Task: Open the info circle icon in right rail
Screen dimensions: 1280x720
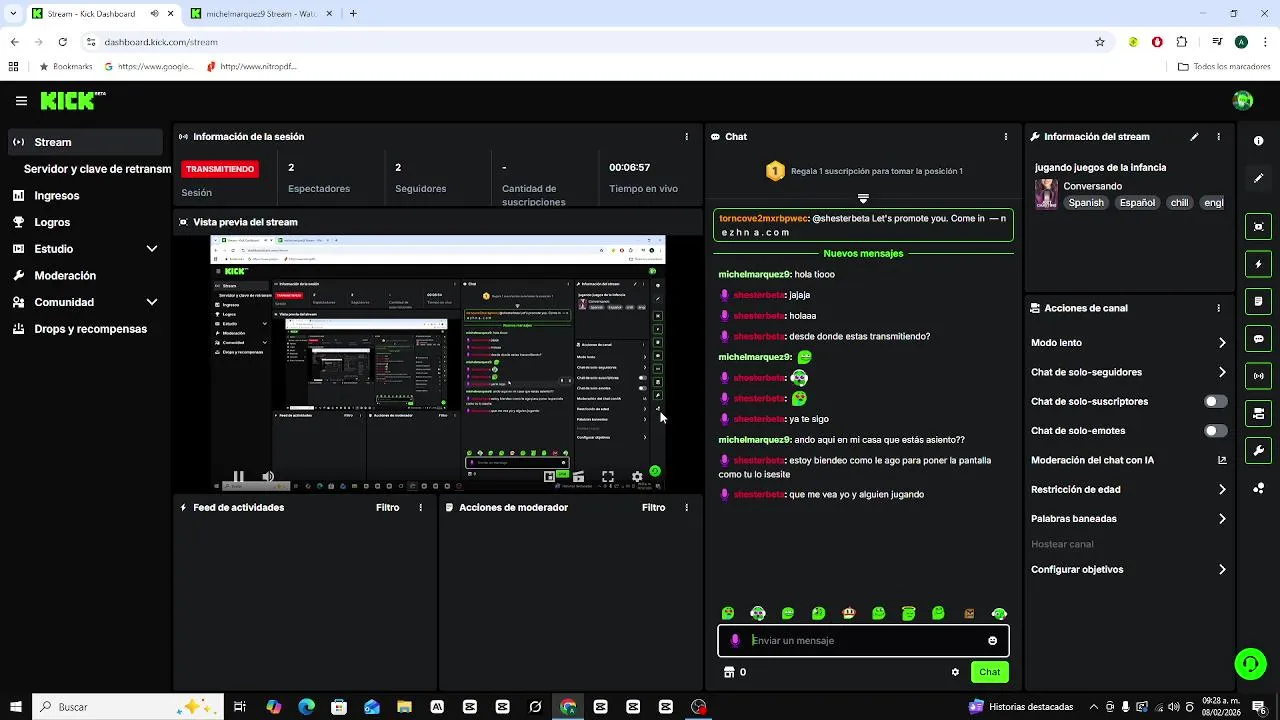Action: tap(1259, 141)
